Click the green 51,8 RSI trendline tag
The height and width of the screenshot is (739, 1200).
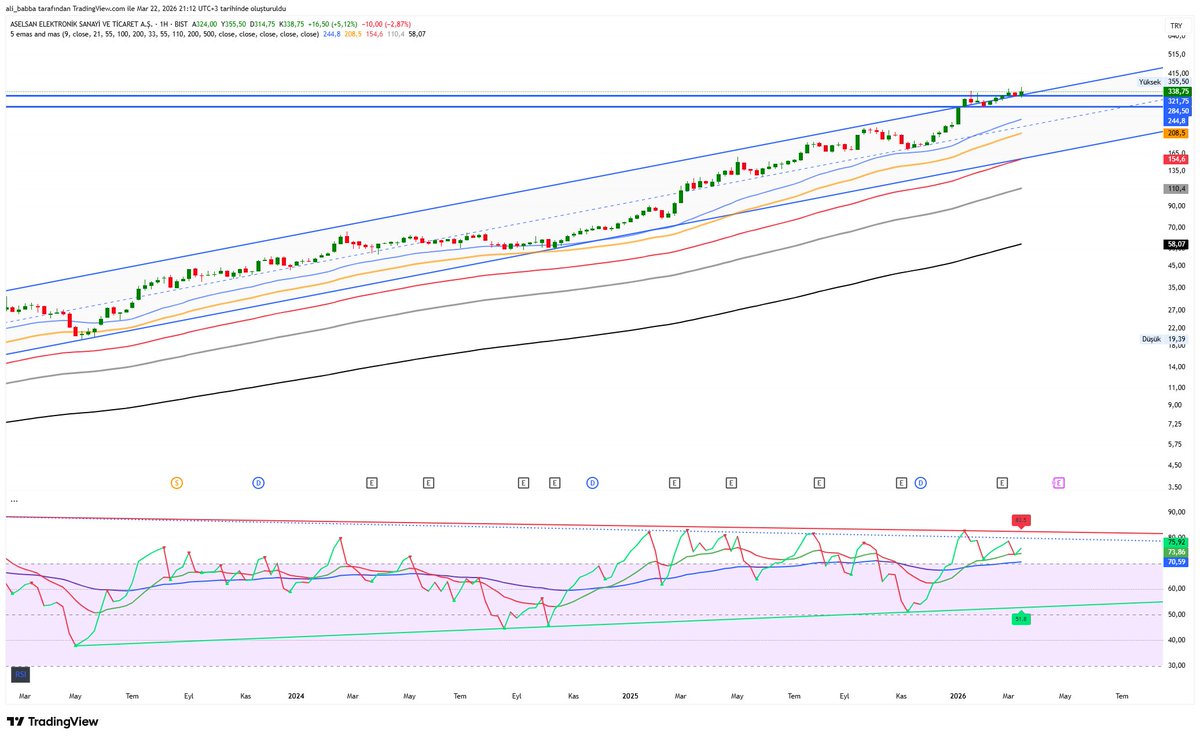[1021, 619]
